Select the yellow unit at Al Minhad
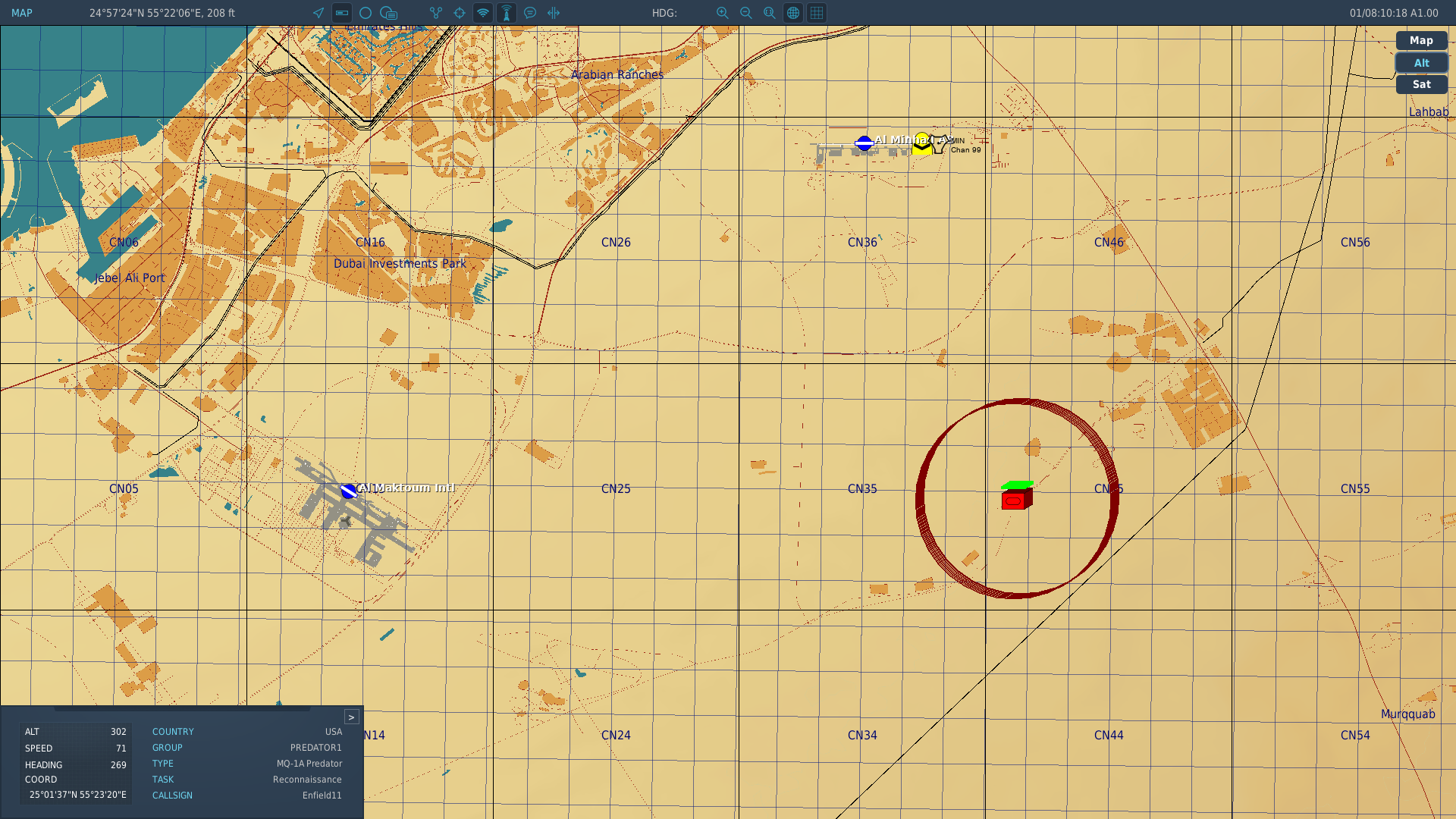This screenshot has width=1456, height=819. (921, 143)
